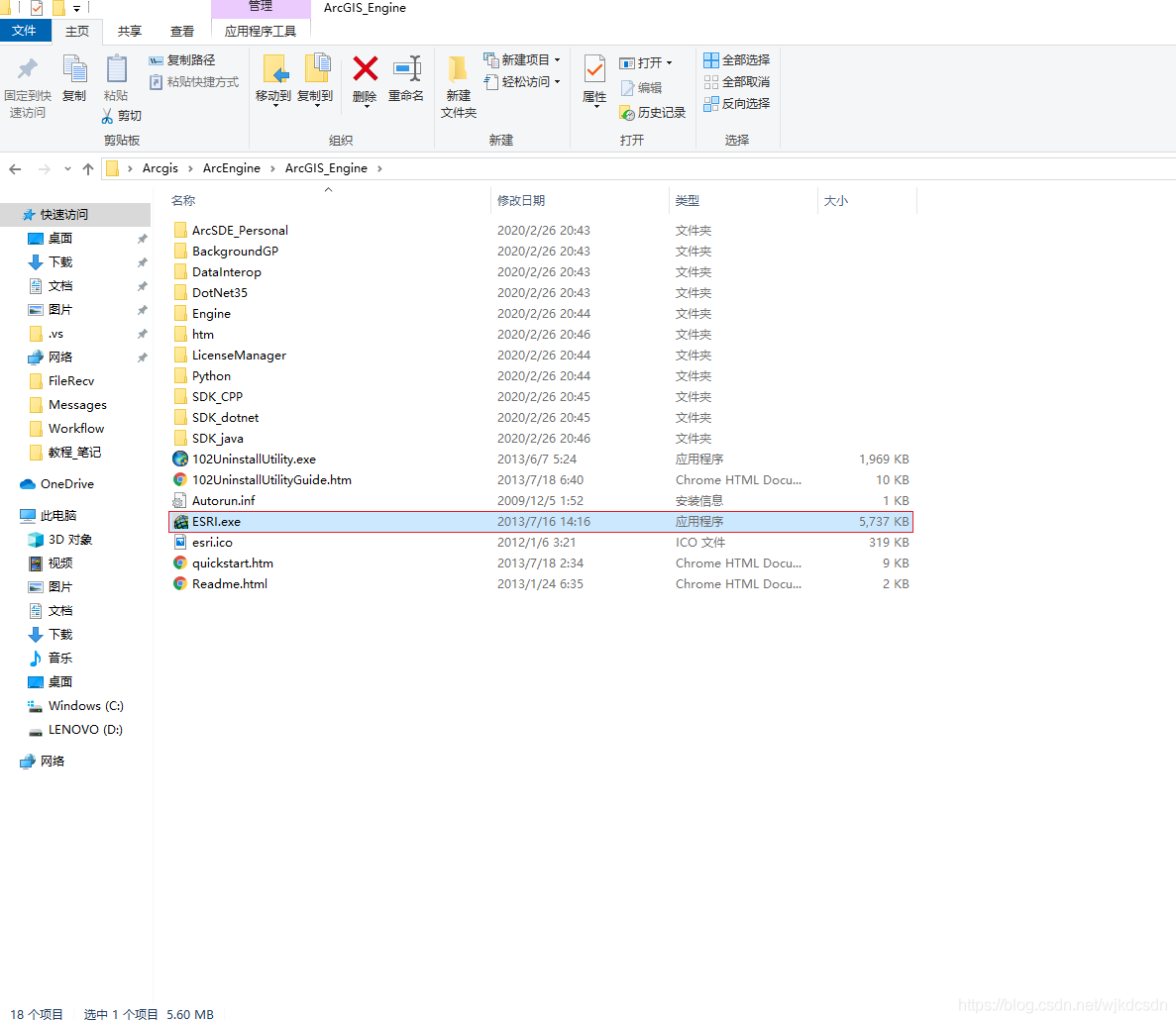Switch to the 共享 share tab
The image size is (1176, 1023).
tap(130, 31)
